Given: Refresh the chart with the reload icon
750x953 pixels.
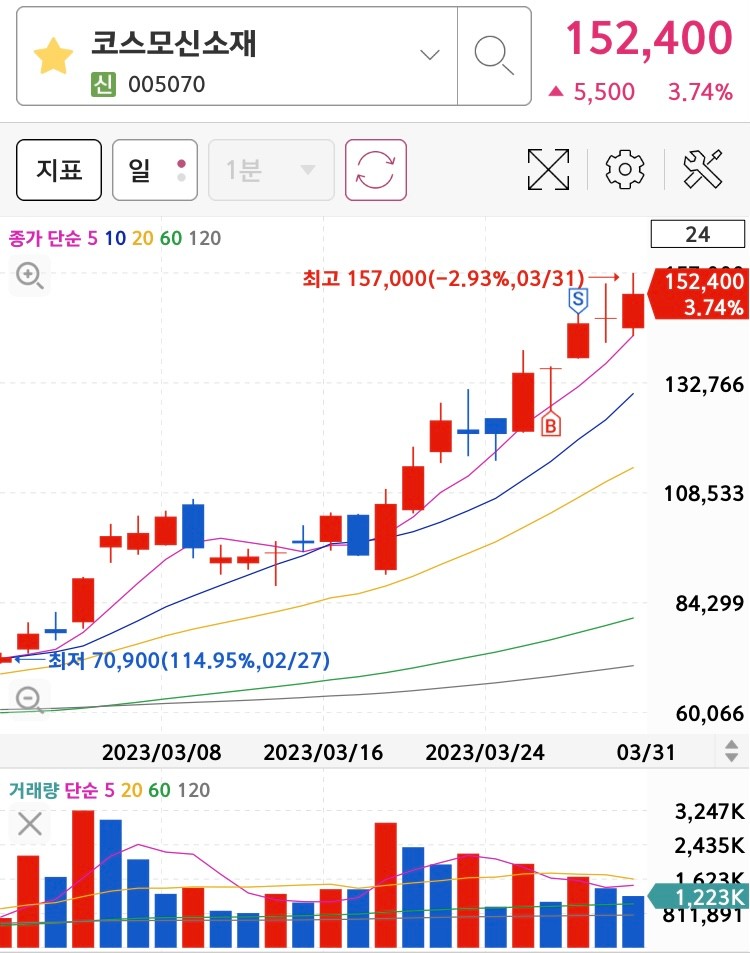Looking at the screenshot, I should [376, 170].
